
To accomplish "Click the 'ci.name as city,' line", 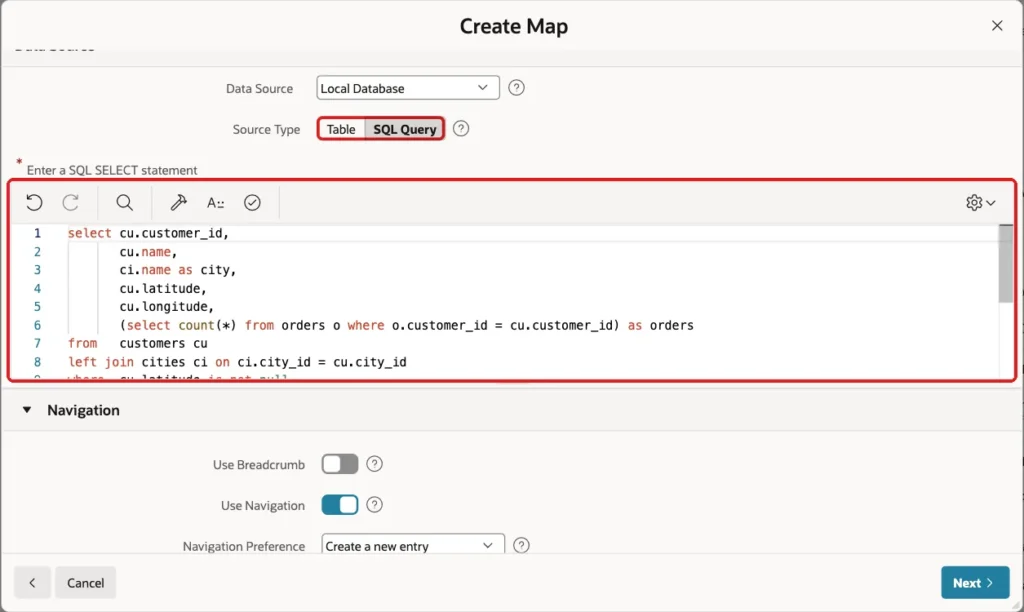I will tap(178, 270).
